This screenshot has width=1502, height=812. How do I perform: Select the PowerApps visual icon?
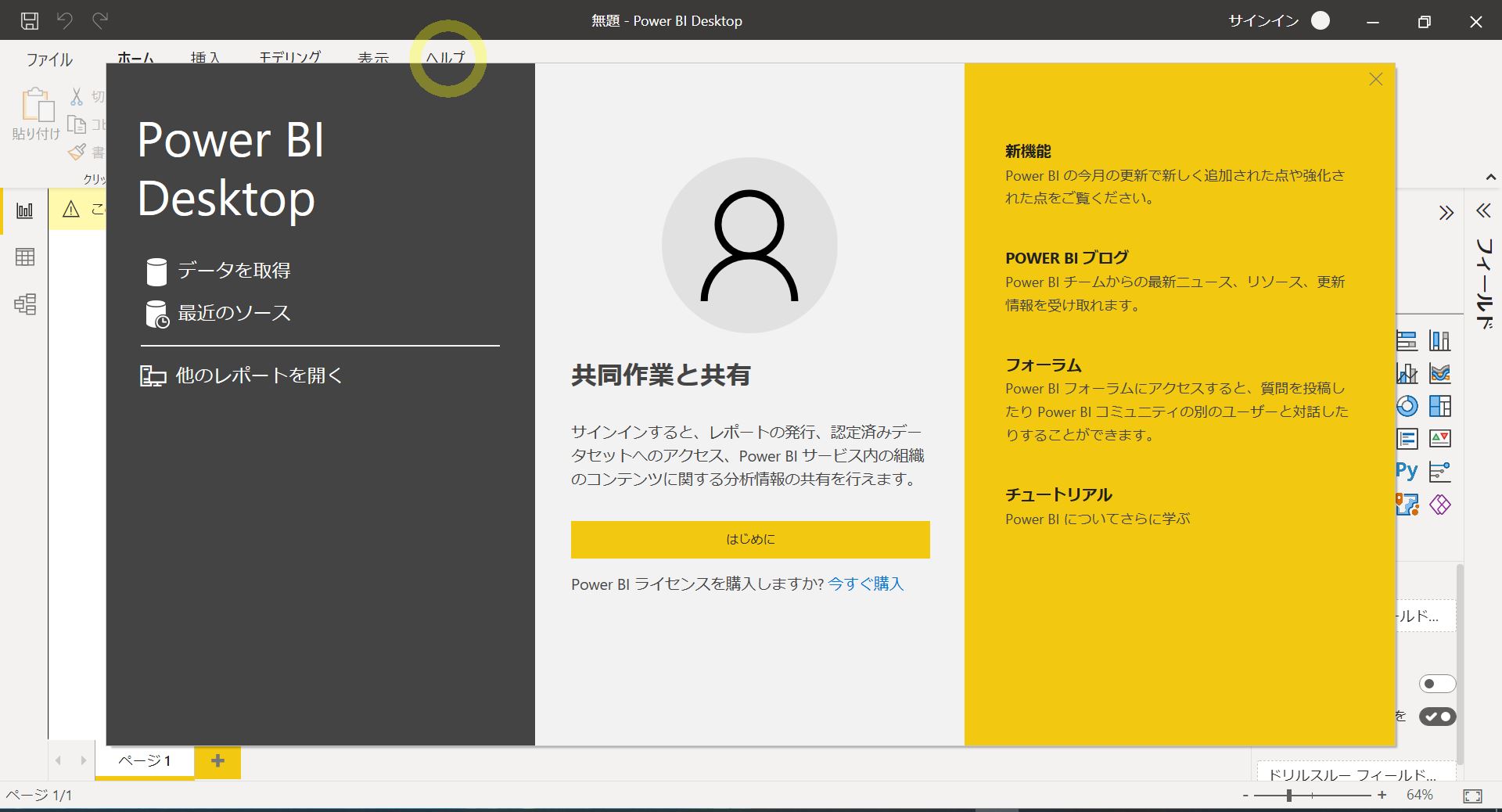pyautogui.click(x=1439, y=505)
